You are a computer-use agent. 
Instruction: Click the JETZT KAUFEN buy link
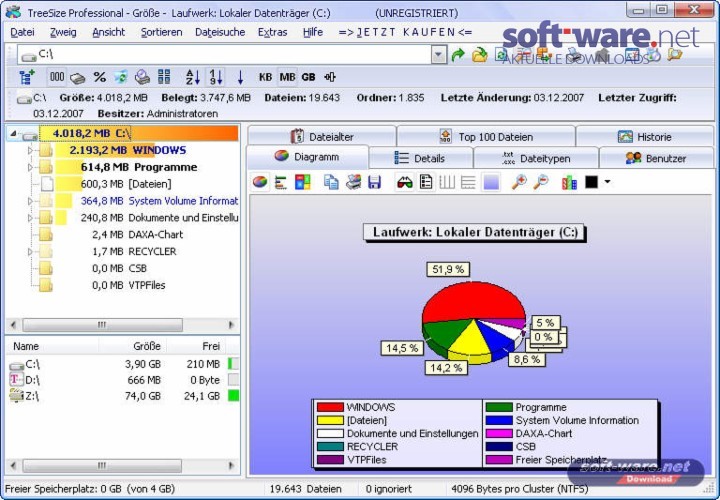click(x=405, y=32)
